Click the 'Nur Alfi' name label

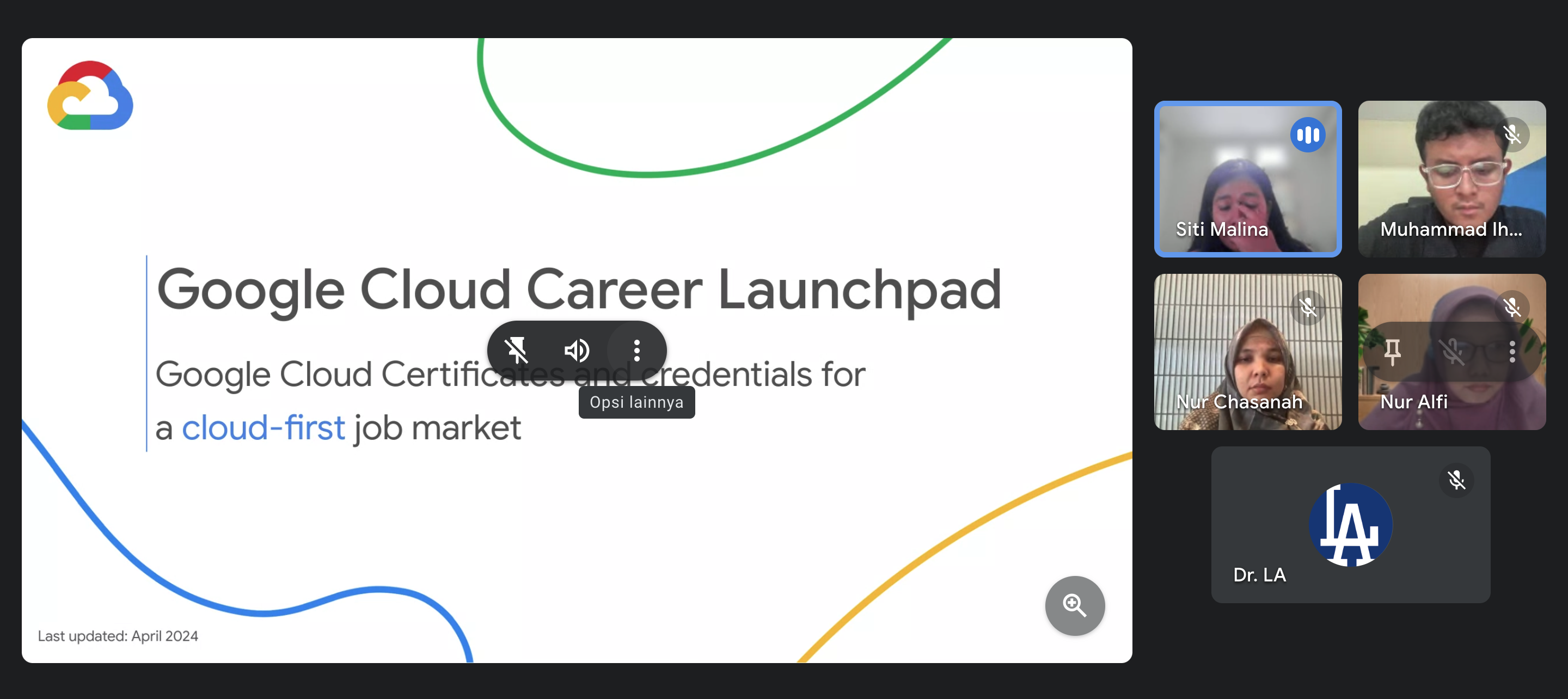1413,402
